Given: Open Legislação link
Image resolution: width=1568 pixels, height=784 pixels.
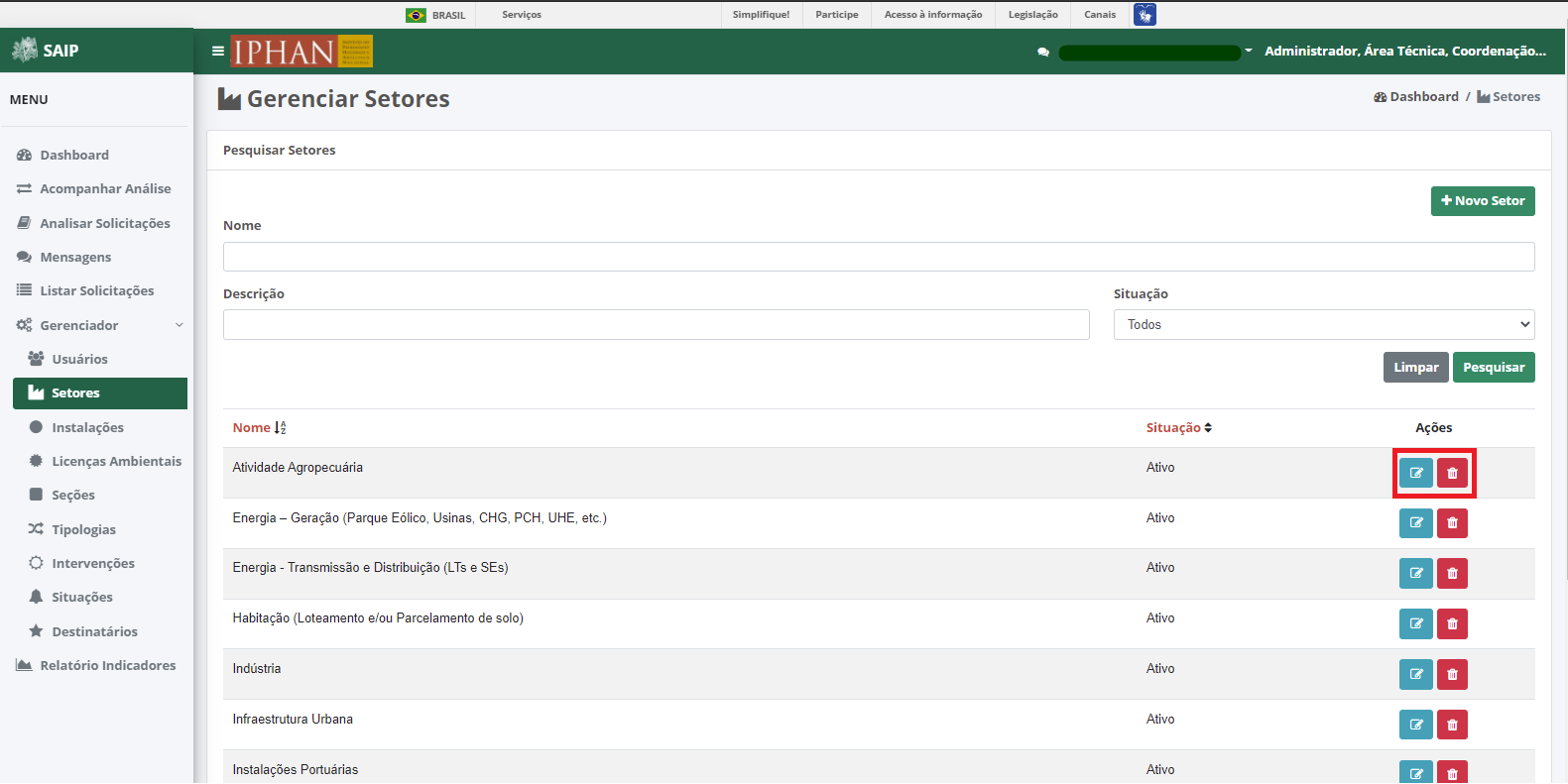Looking at the screenshot, I should 1032,15.
